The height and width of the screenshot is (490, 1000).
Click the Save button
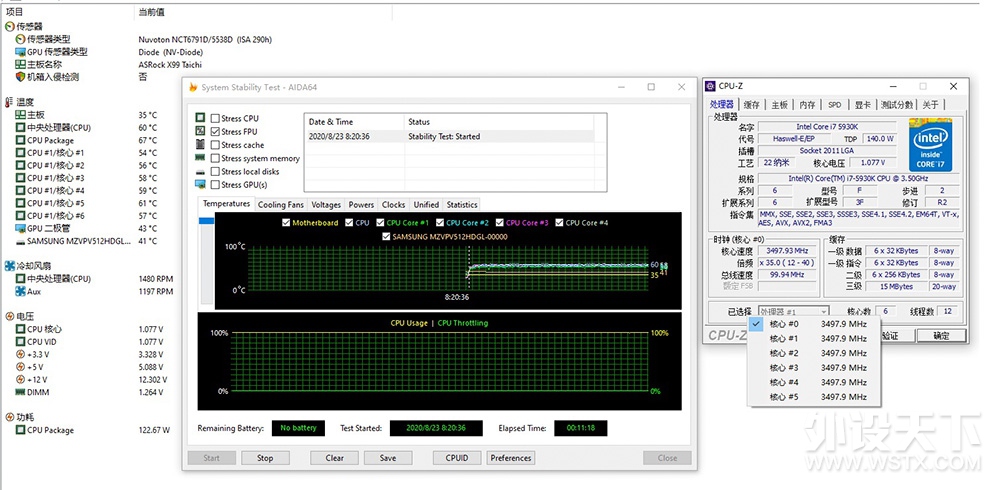pos(388,458)
